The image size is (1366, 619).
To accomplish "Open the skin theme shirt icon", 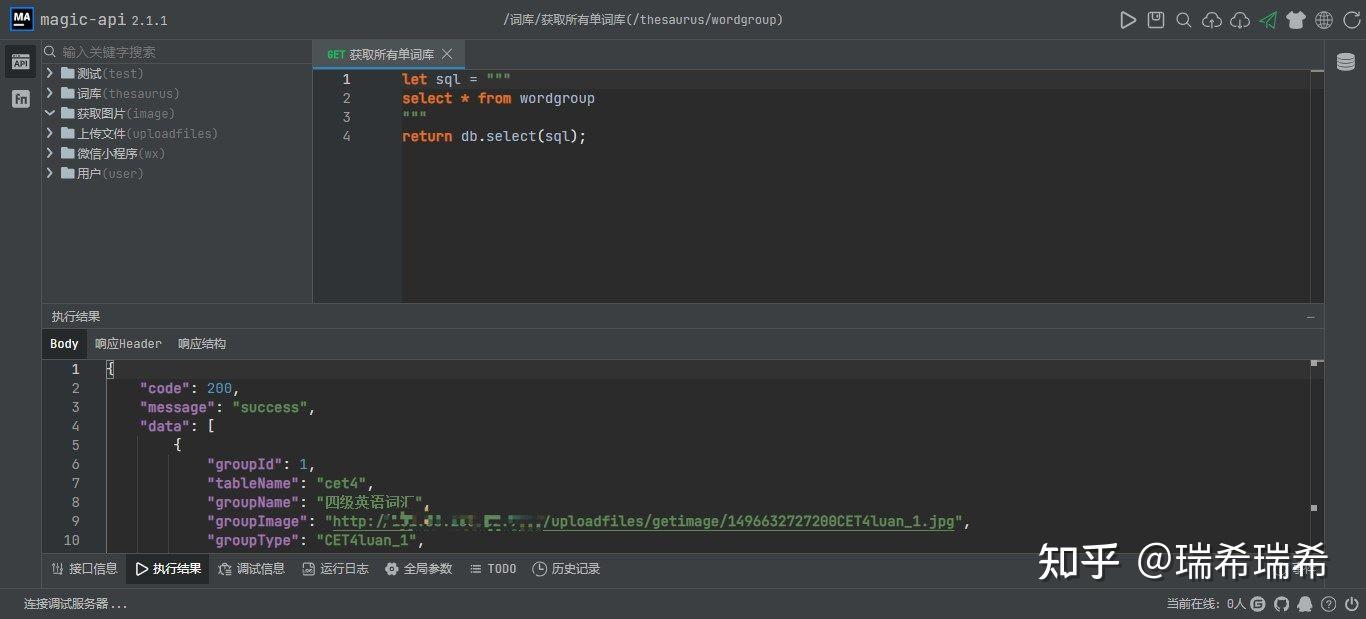I will [x=1296, y=20].
